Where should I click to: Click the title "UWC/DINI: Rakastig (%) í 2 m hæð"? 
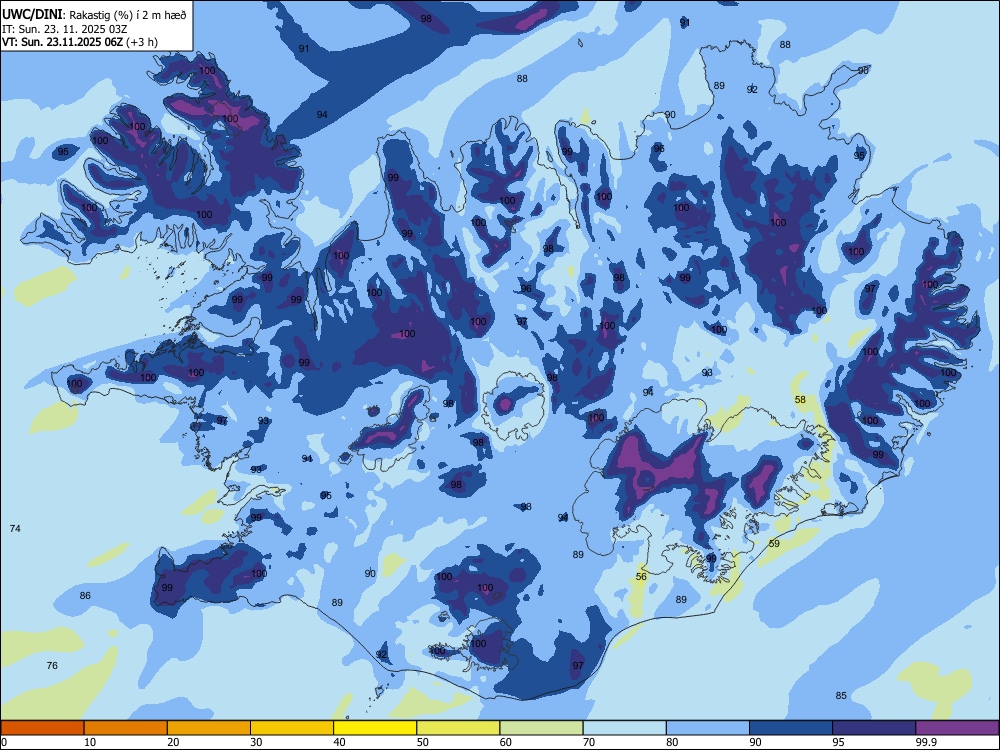[94, 15]
